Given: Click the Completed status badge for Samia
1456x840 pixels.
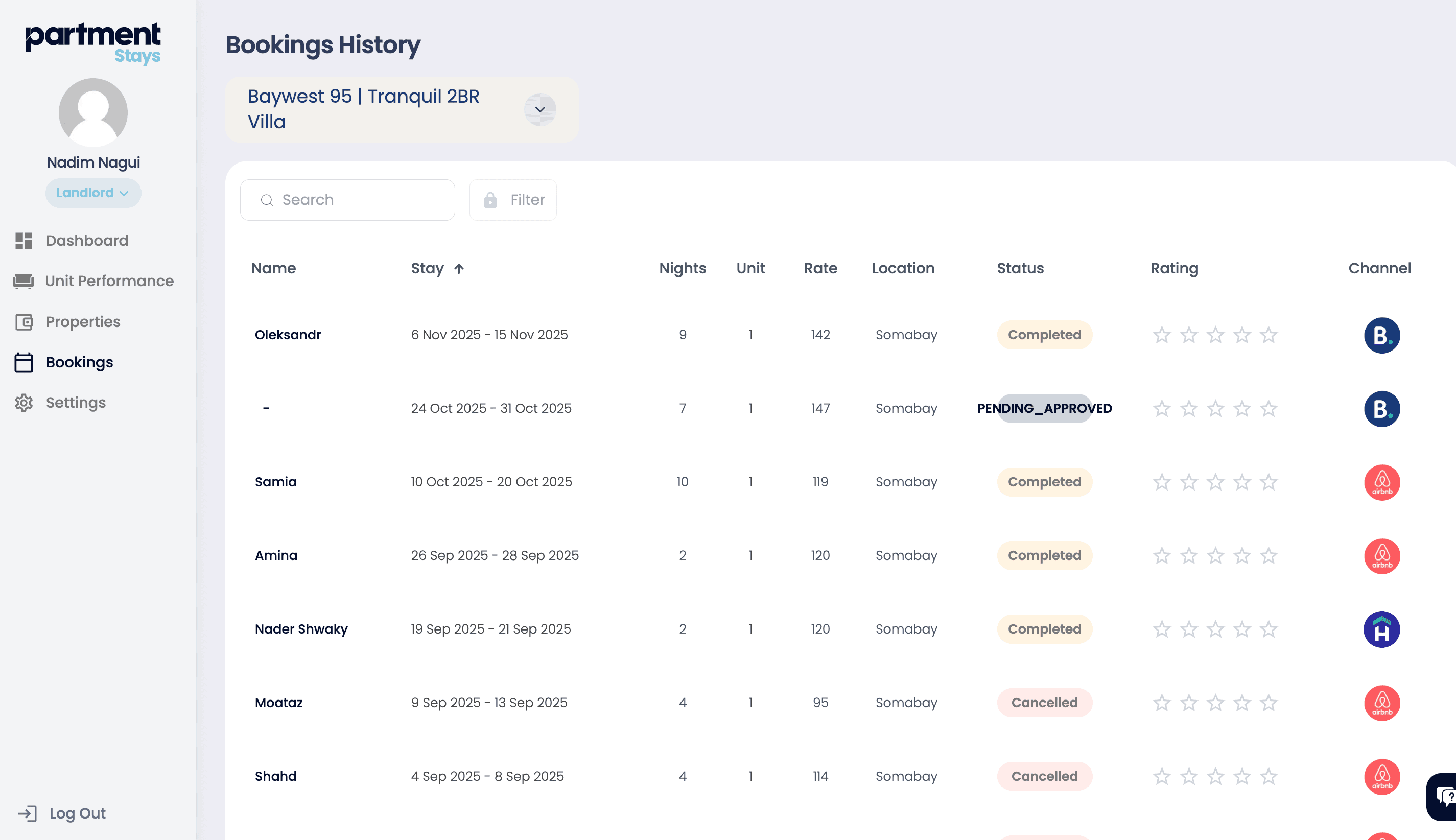Looking at the screenshot, I should click(1044, 482).
